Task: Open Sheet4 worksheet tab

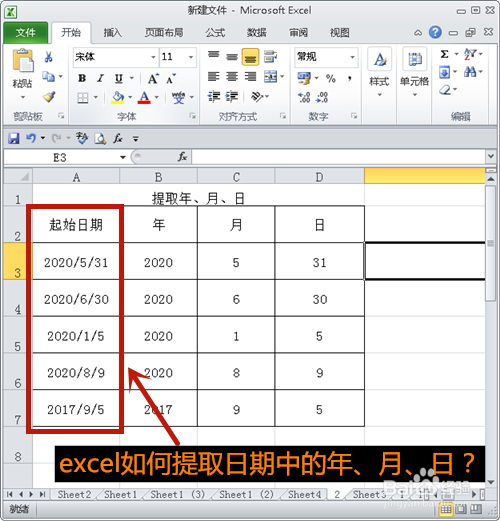Action: click(304, 494)
